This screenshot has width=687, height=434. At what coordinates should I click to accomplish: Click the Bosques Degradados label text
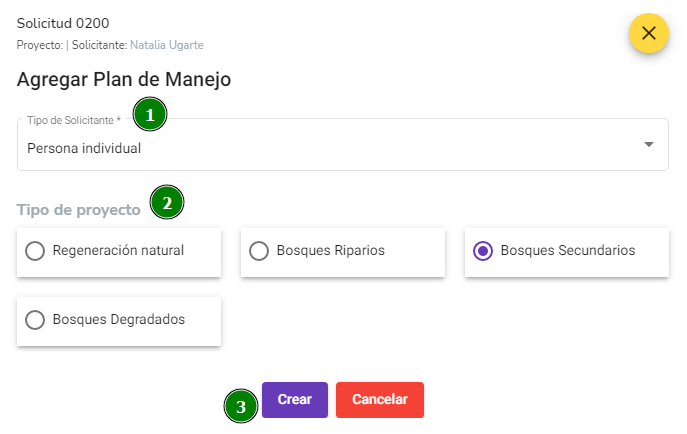(x=119, y=320)
